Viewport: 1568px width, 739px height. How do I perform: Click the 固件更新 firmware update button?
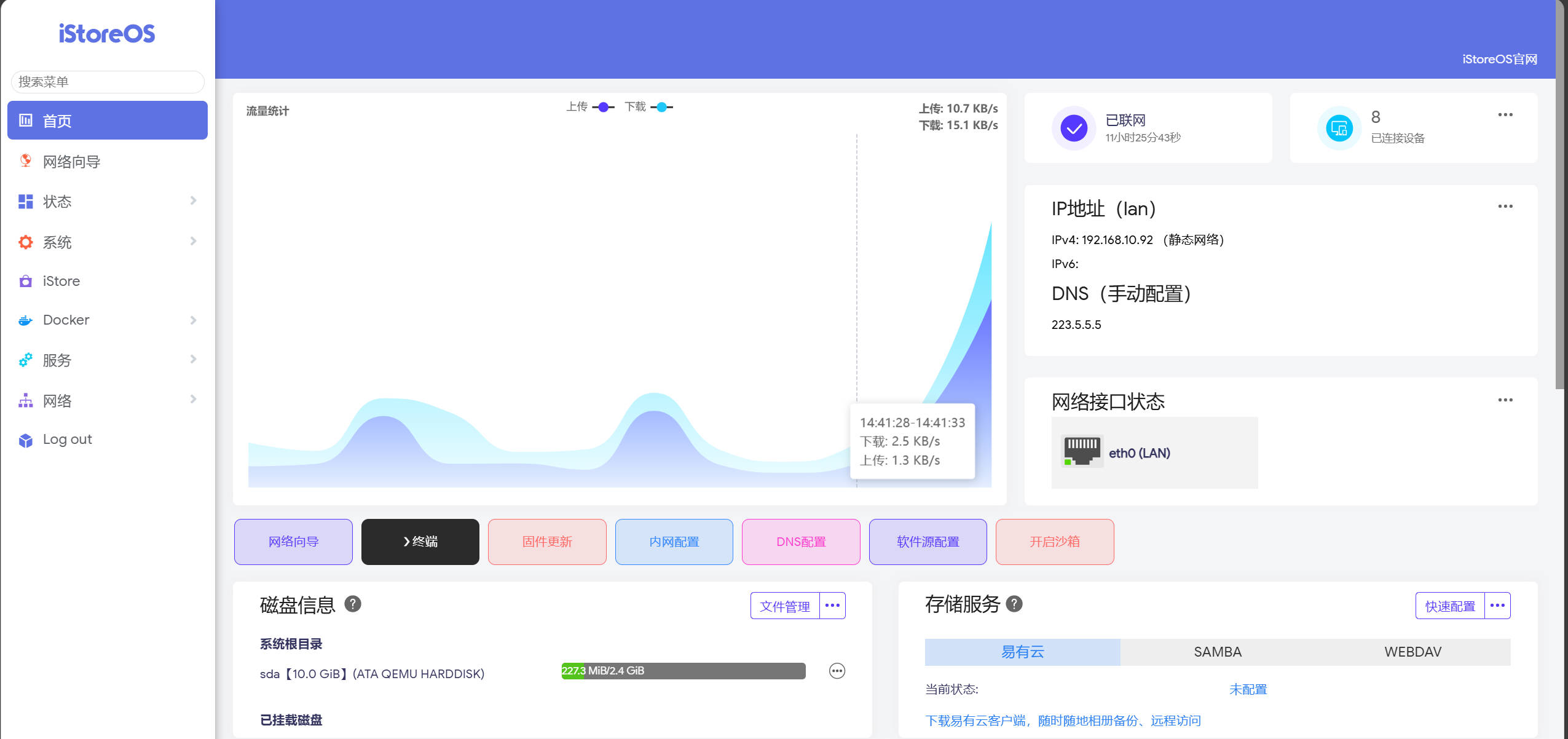click(x=546, y=542)
